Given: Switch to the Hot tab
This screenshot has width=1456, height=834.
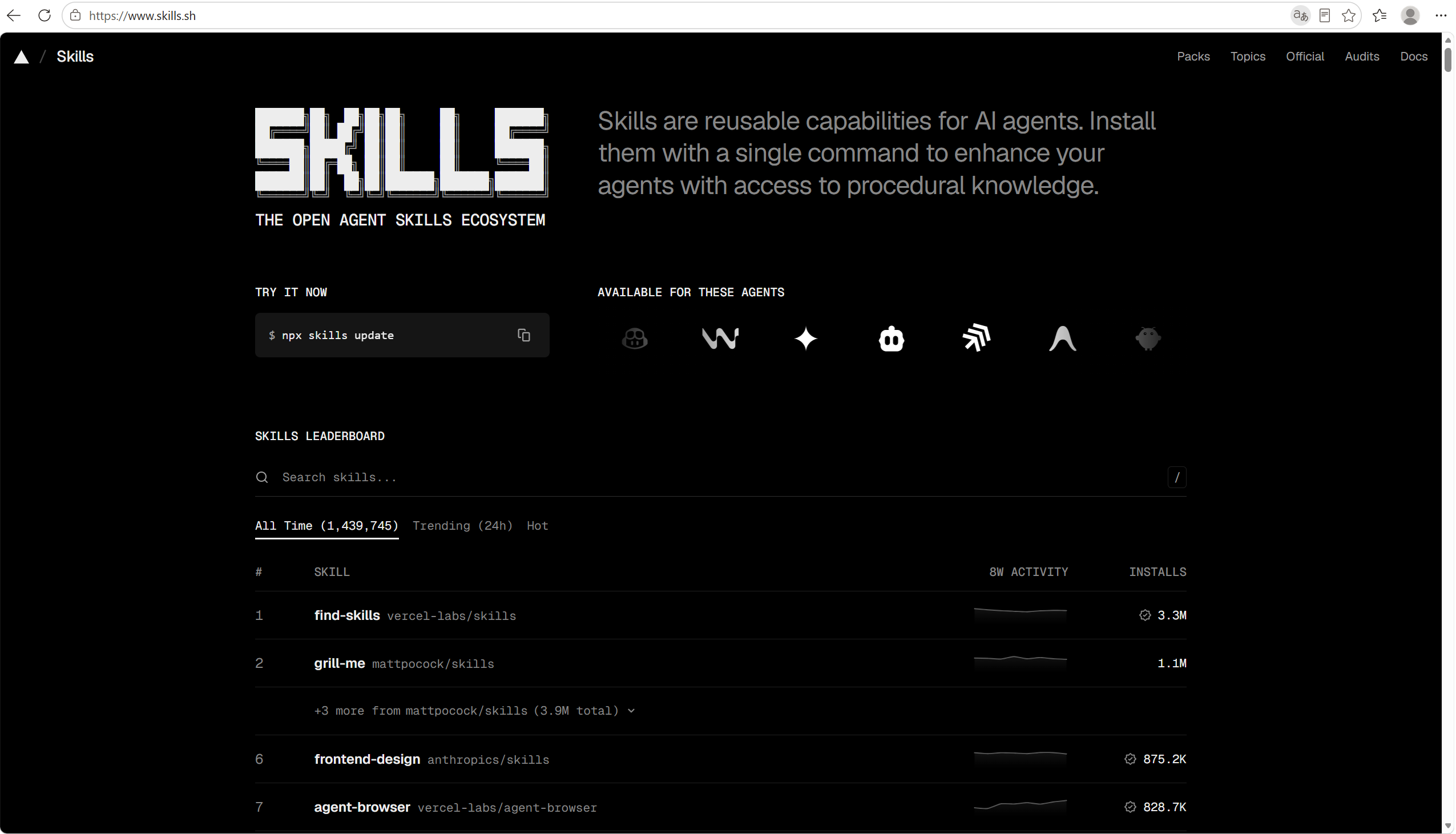Looking at the screenshot, I should [x=537, y=526].
